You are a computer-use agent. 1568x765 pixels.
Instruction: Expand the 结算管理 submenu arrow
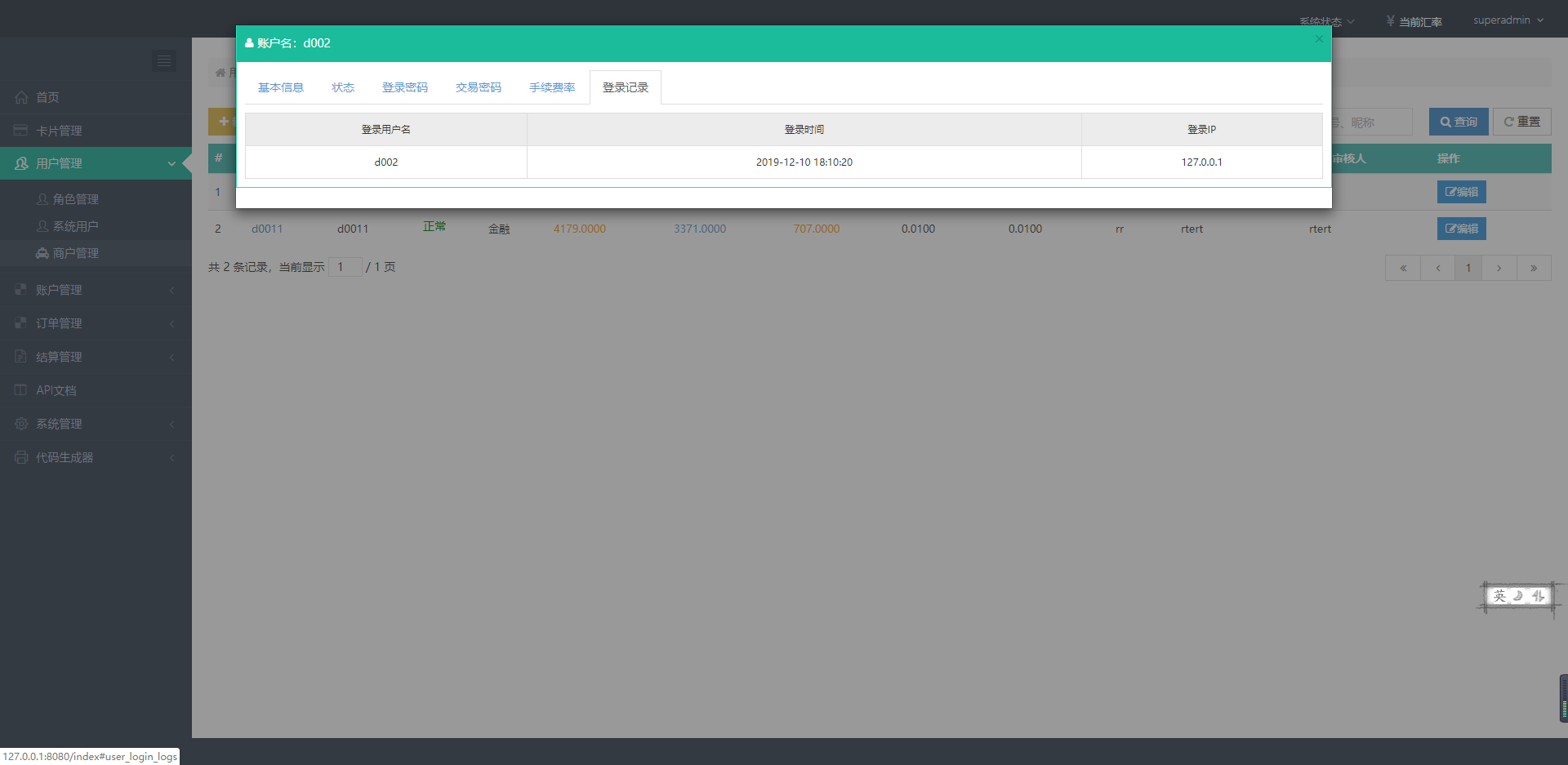click(172, 358)
